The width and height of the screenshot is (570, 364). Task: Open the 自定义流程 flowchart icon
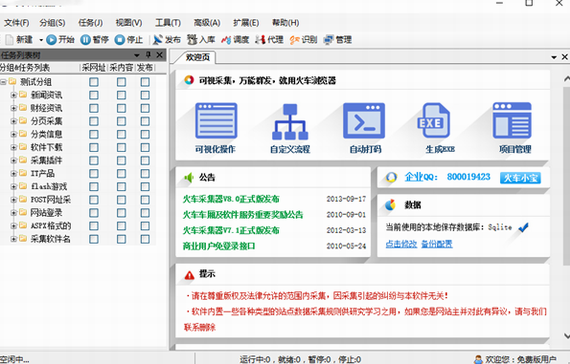(x=290, y=122)
